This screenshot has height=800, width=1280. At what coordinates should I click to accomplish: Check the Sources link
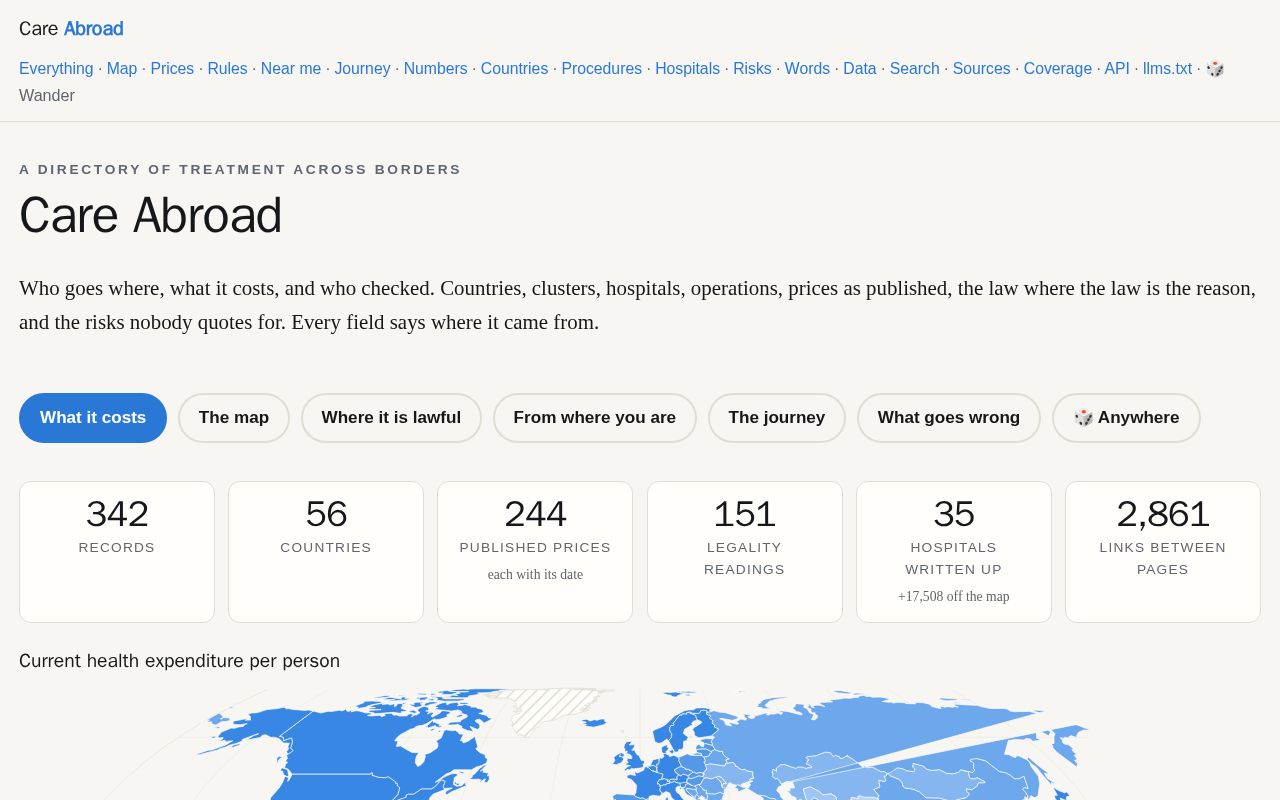[981, 69]
